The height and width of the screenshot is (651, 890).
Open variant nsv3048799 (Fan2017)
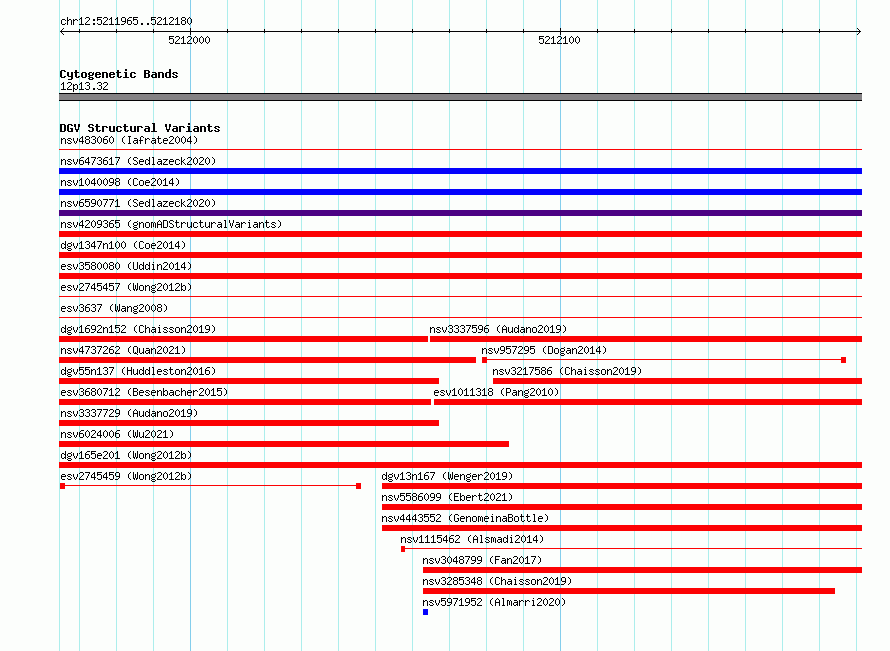click(482, 560)
